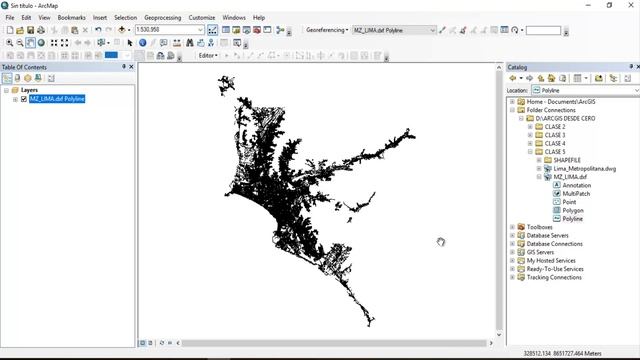This screenshot has height=360, width=640.
Task: Click the blue fill color swatch
Action: pos(111,55)
